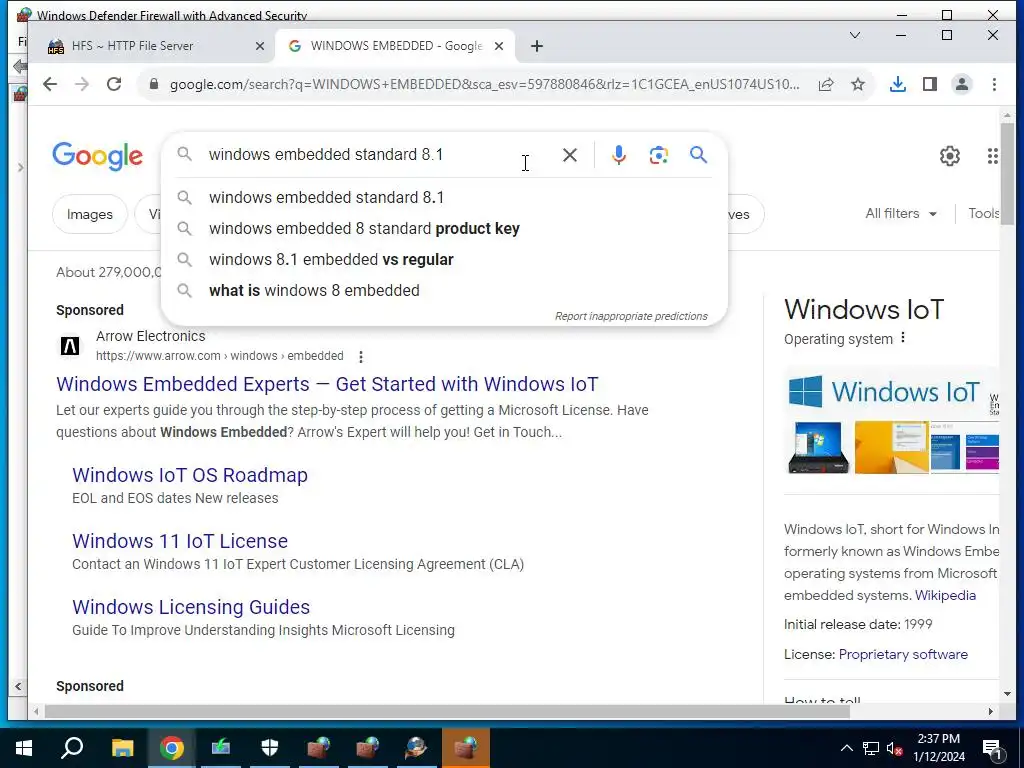Search by image with Google Lens icon
Viewport: 1024px width, 768px height.
tap(658, 155)
